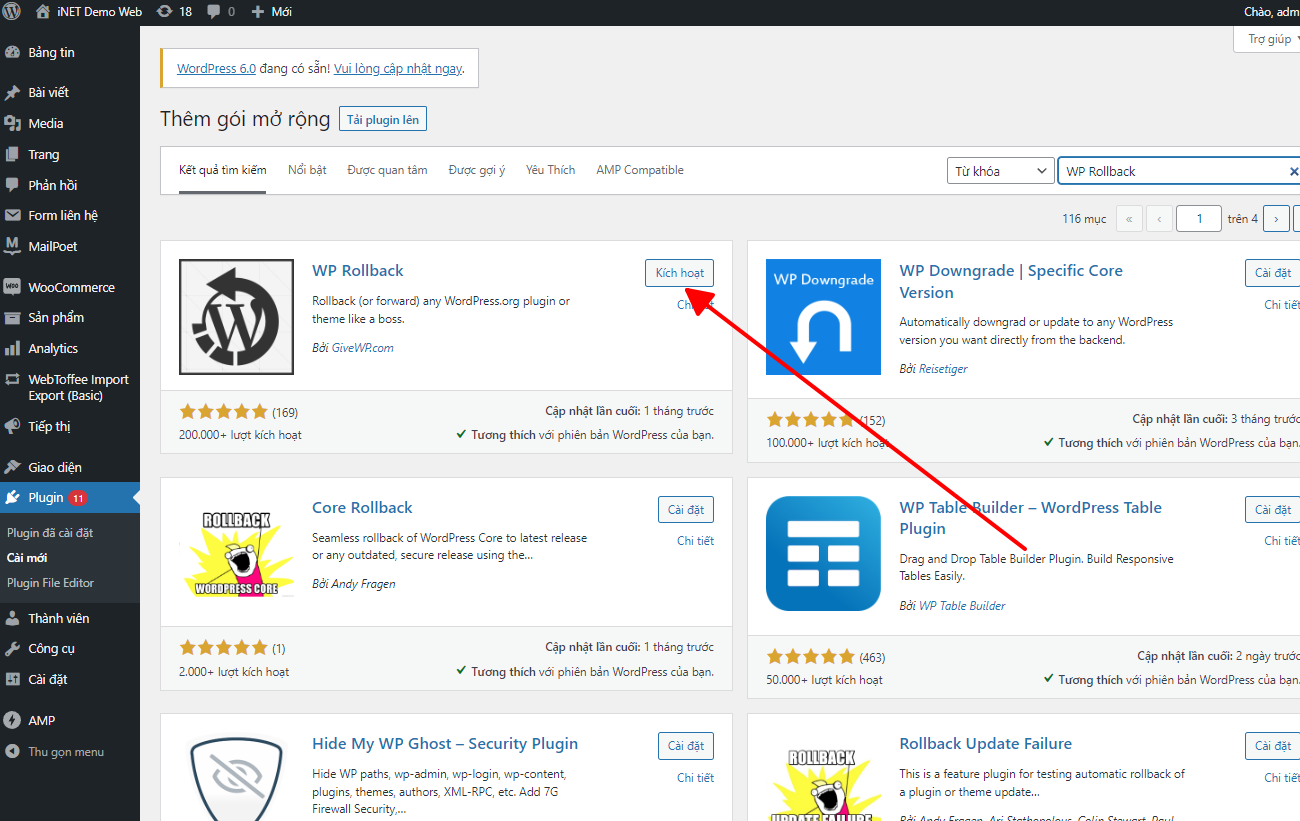Open WooCommerce menu in sidebar
The height and width of the screenshot is (821, 1300).
click(70, 287)
